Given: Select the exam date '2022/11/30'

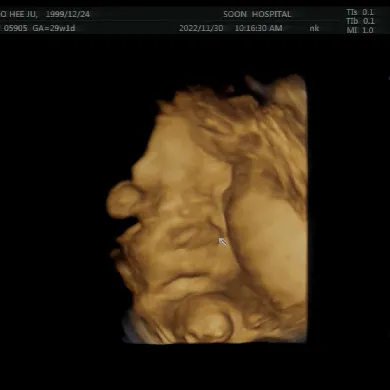Looking at the screenshot, I should point(201,28).
